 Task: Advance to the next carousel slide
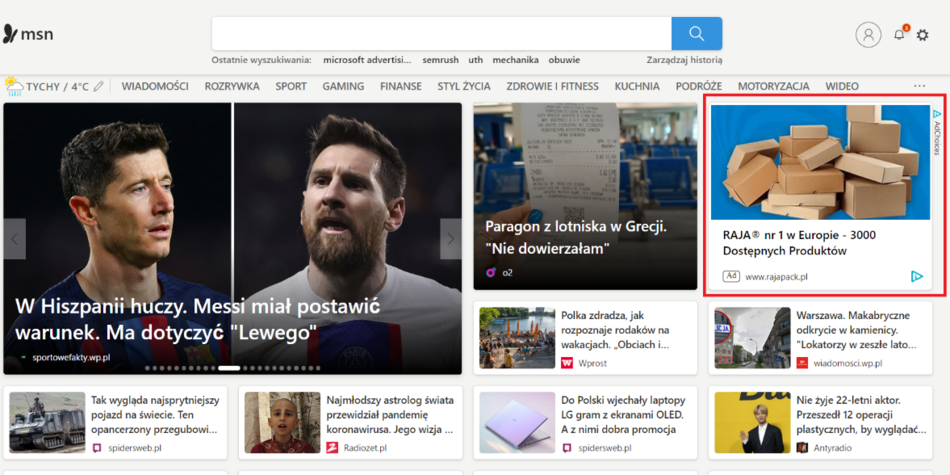(450, 239)
